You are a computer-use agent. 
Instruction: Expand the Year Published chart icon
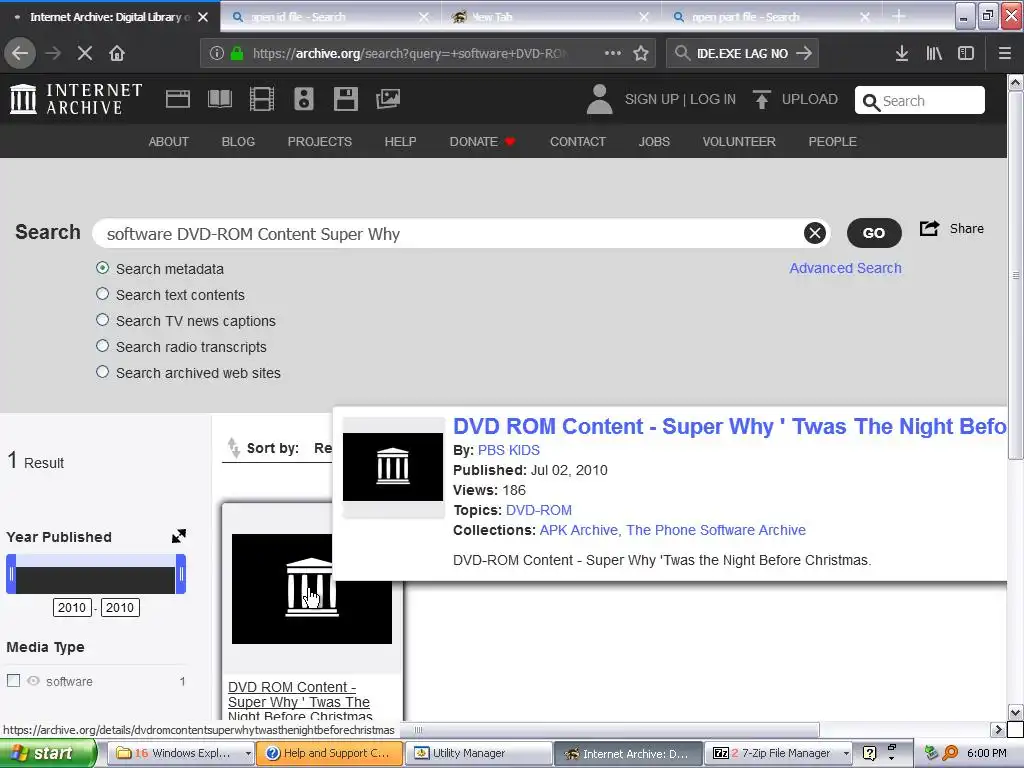179,536
